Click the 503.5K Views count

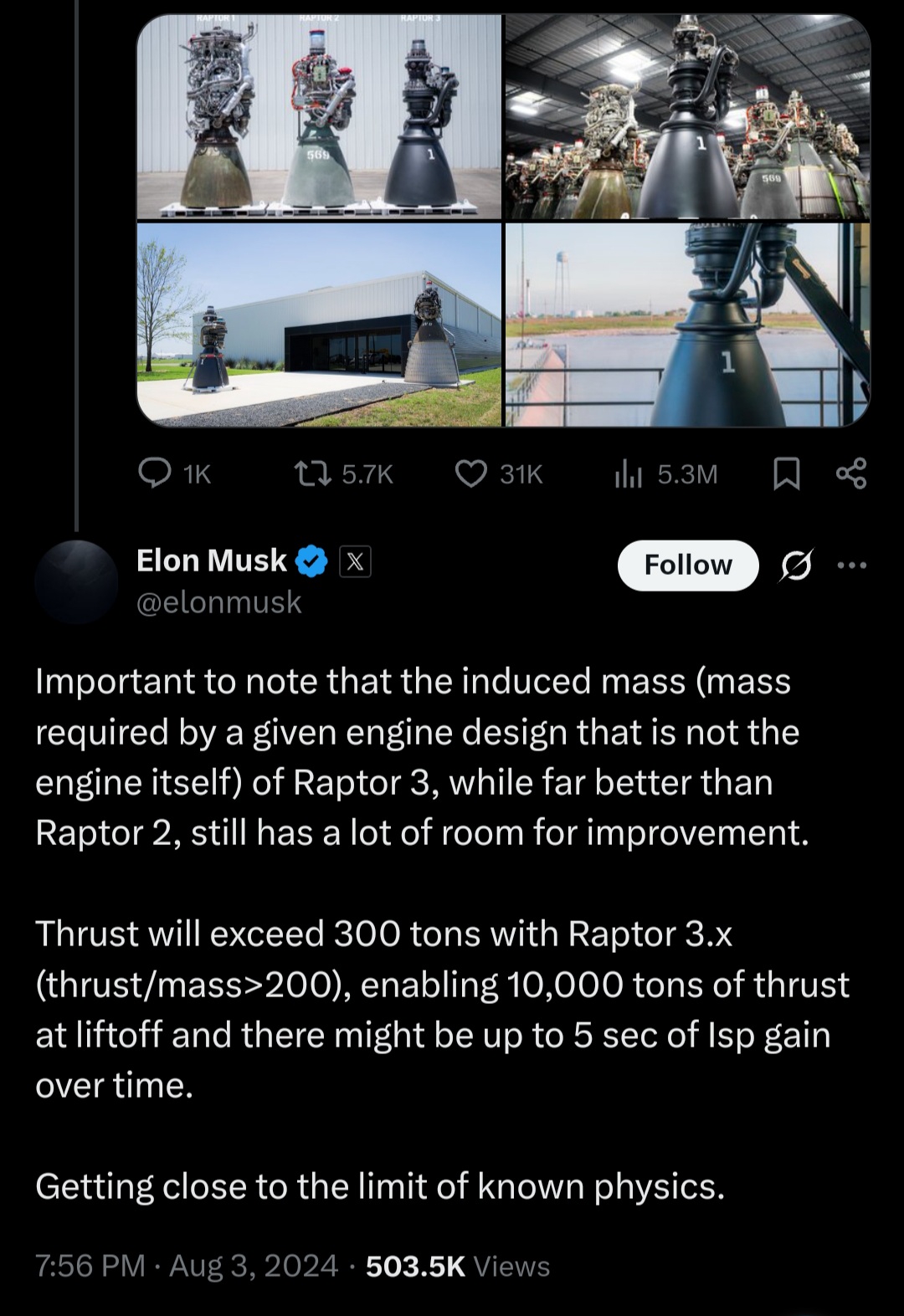click(x=458, y=1266)
